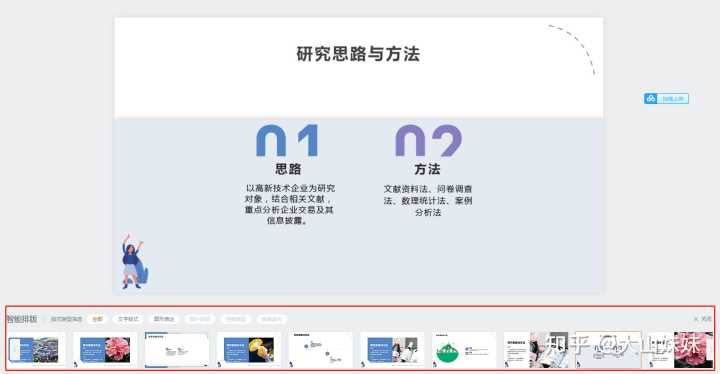Click the dancing girl illustration on slide
720x374 pixels.
[x=134, y=261]
